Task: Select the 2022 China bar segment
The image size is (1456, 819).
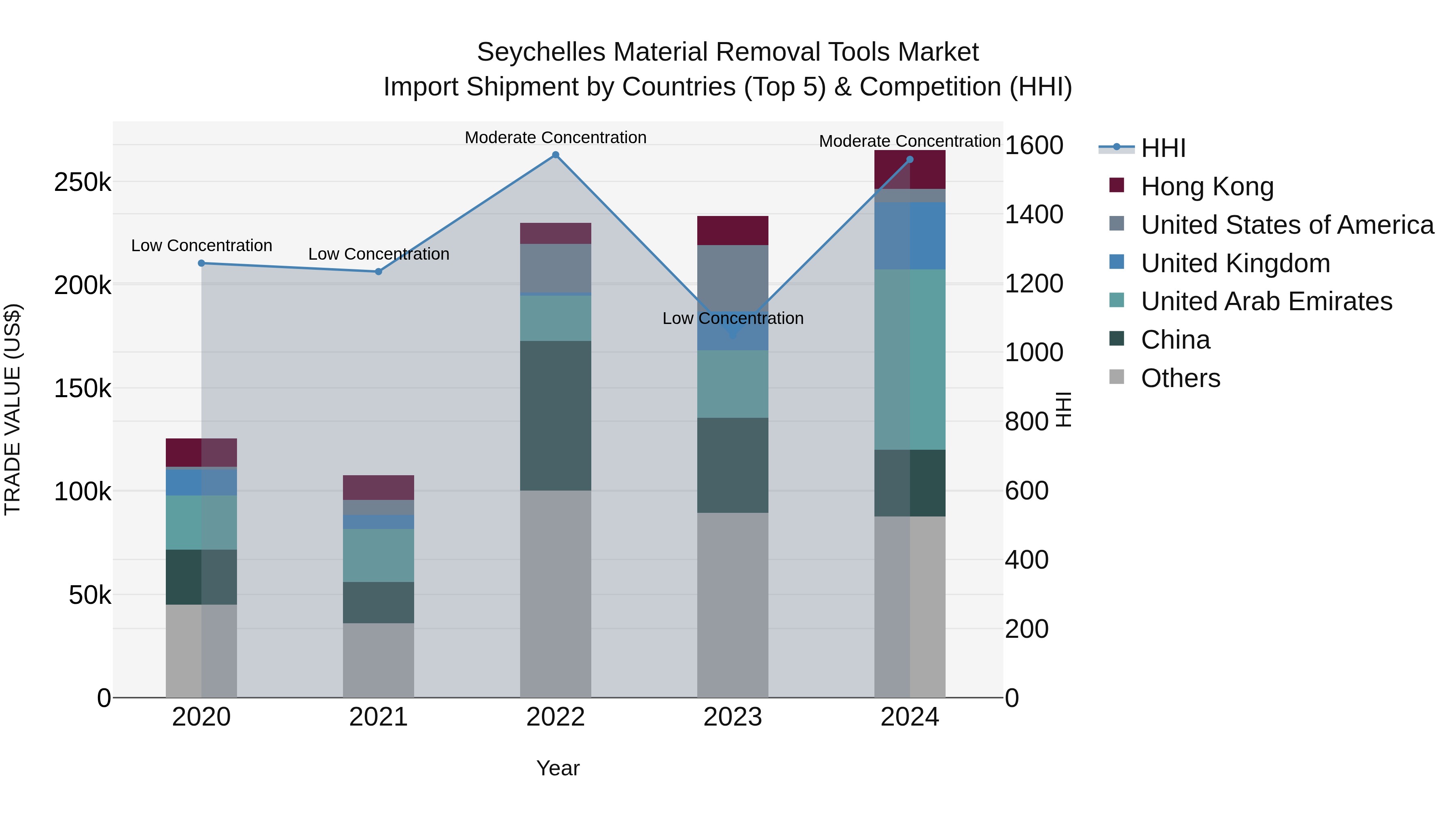Action: click(556, 415)
